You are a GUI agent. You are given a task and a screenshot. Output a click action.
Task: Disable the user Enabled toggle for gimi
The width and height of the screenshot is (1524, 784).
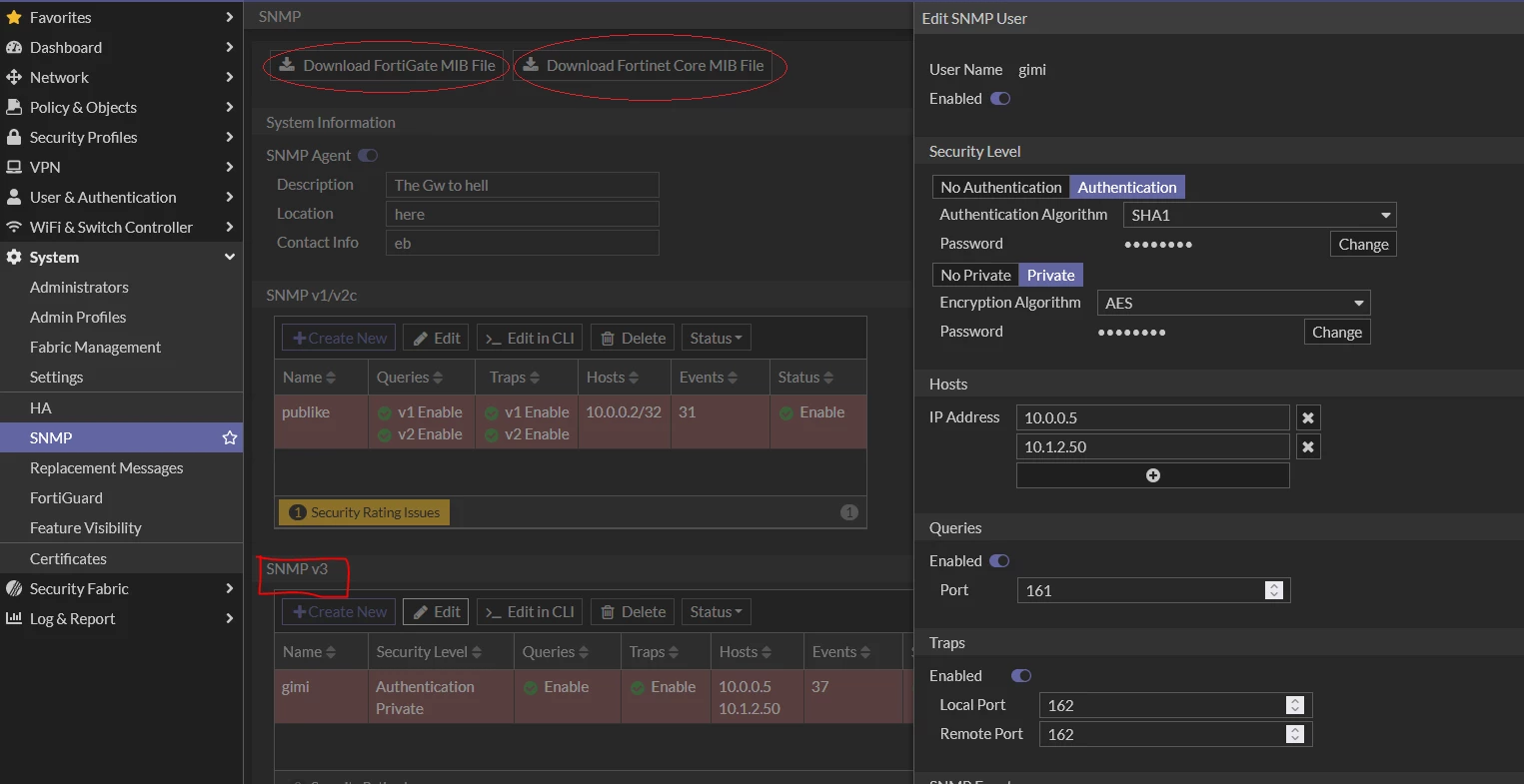pyautogui.click(x=1000, y=98)
